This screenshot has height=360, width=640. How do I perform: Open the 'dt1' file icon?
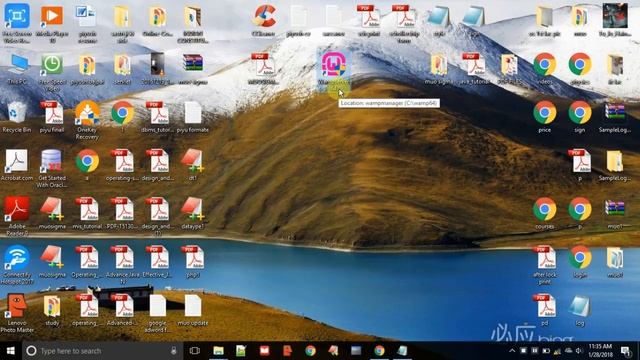pyautogui.click(x=193, y=161)
